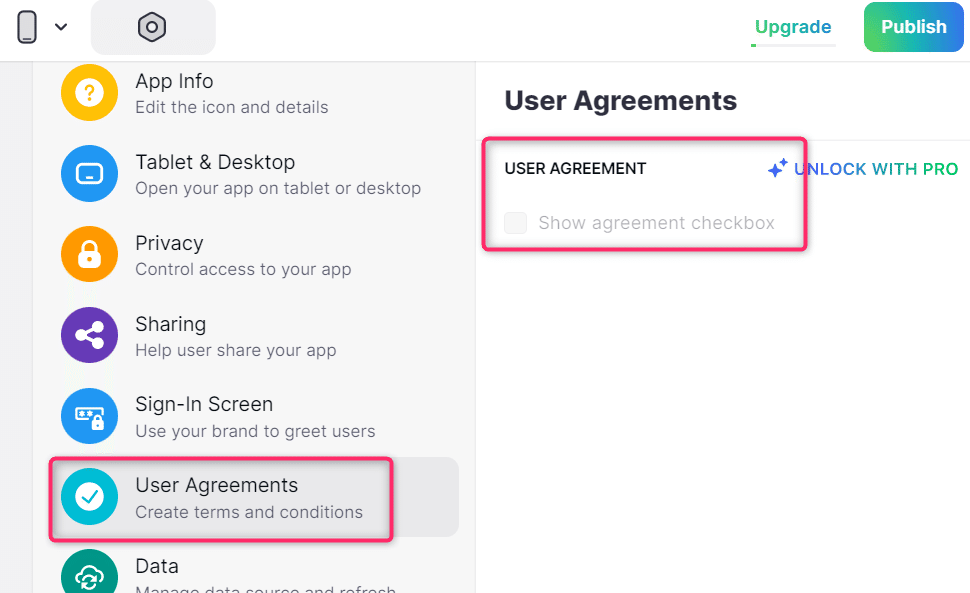Click the orange Privacy lock icon
This screenshot has height=593, width=970.
(90, 255)
